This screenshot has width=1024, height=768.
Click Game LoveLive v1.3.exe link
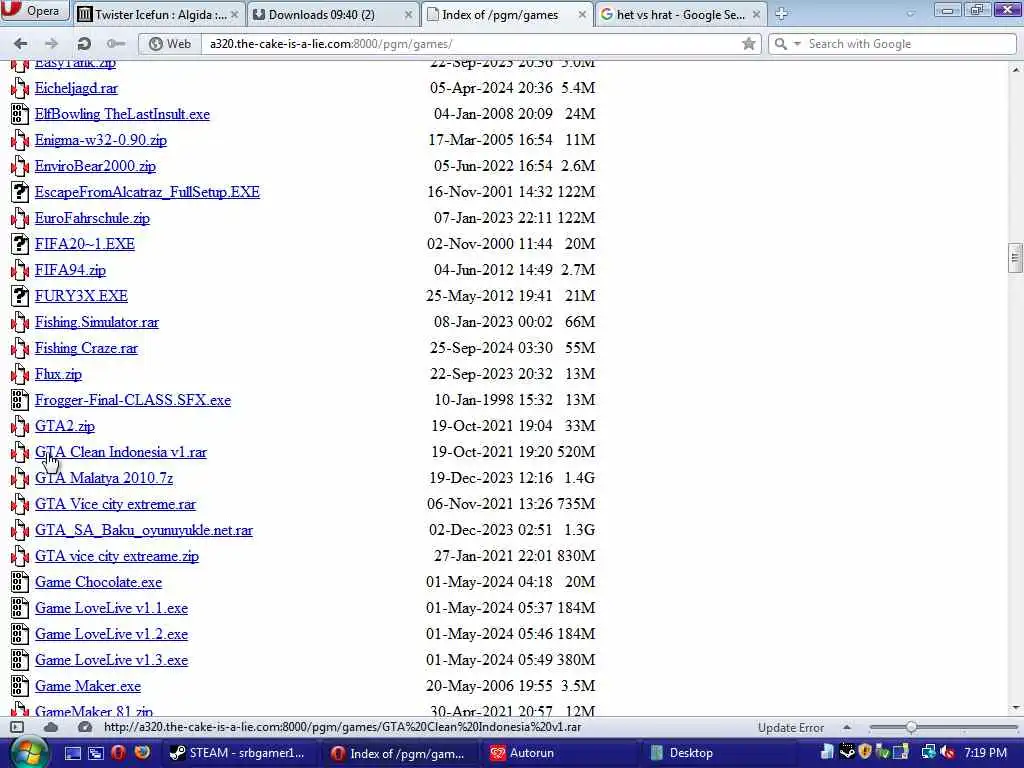(x=111, y=660)
